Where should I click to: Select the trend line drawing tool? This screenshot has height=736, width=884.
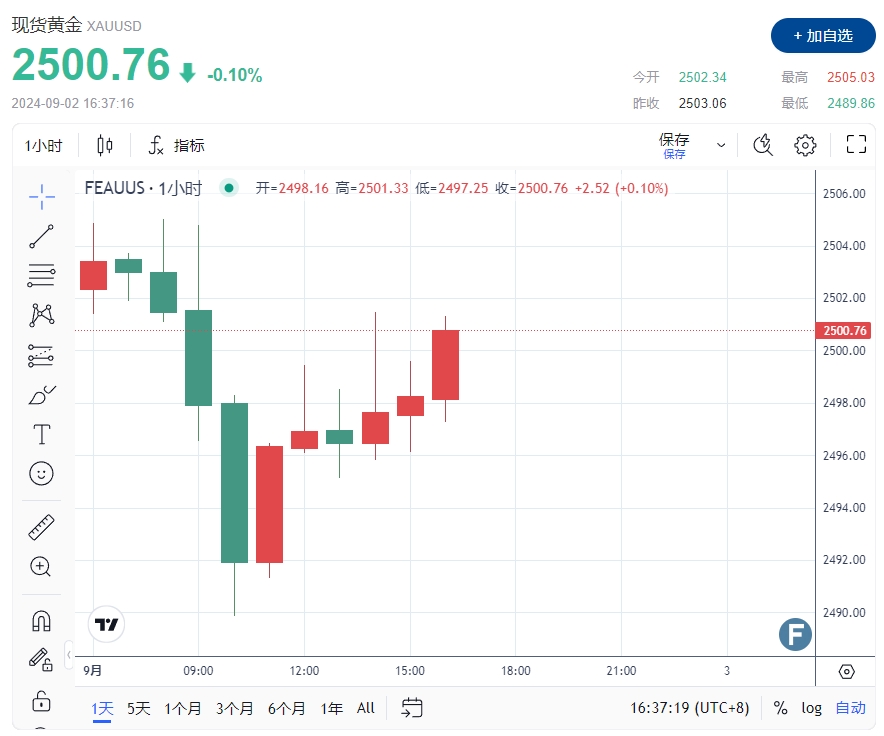click(41, 235)
